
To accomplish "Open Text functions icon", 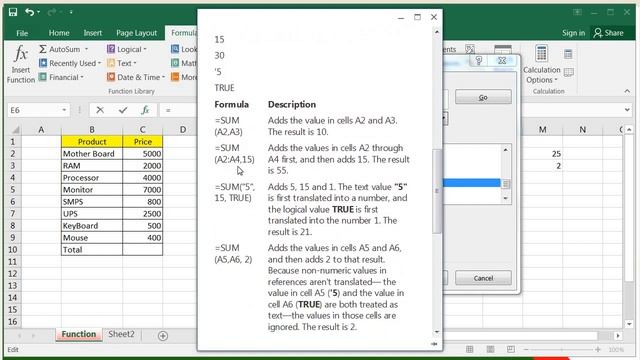I will pyautogui.click(x=111, y=63).
